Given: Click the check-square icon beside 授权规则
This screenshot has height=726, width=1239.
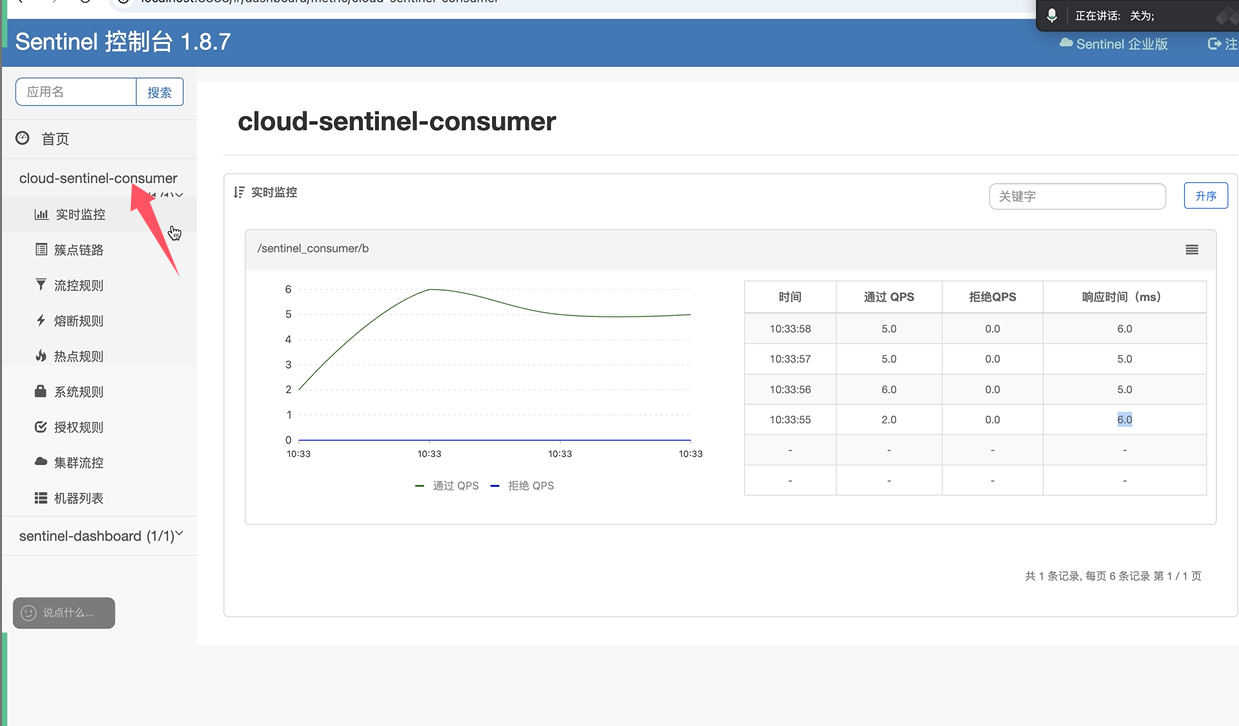Looking at the screenshot, I should tap(41, 427).
